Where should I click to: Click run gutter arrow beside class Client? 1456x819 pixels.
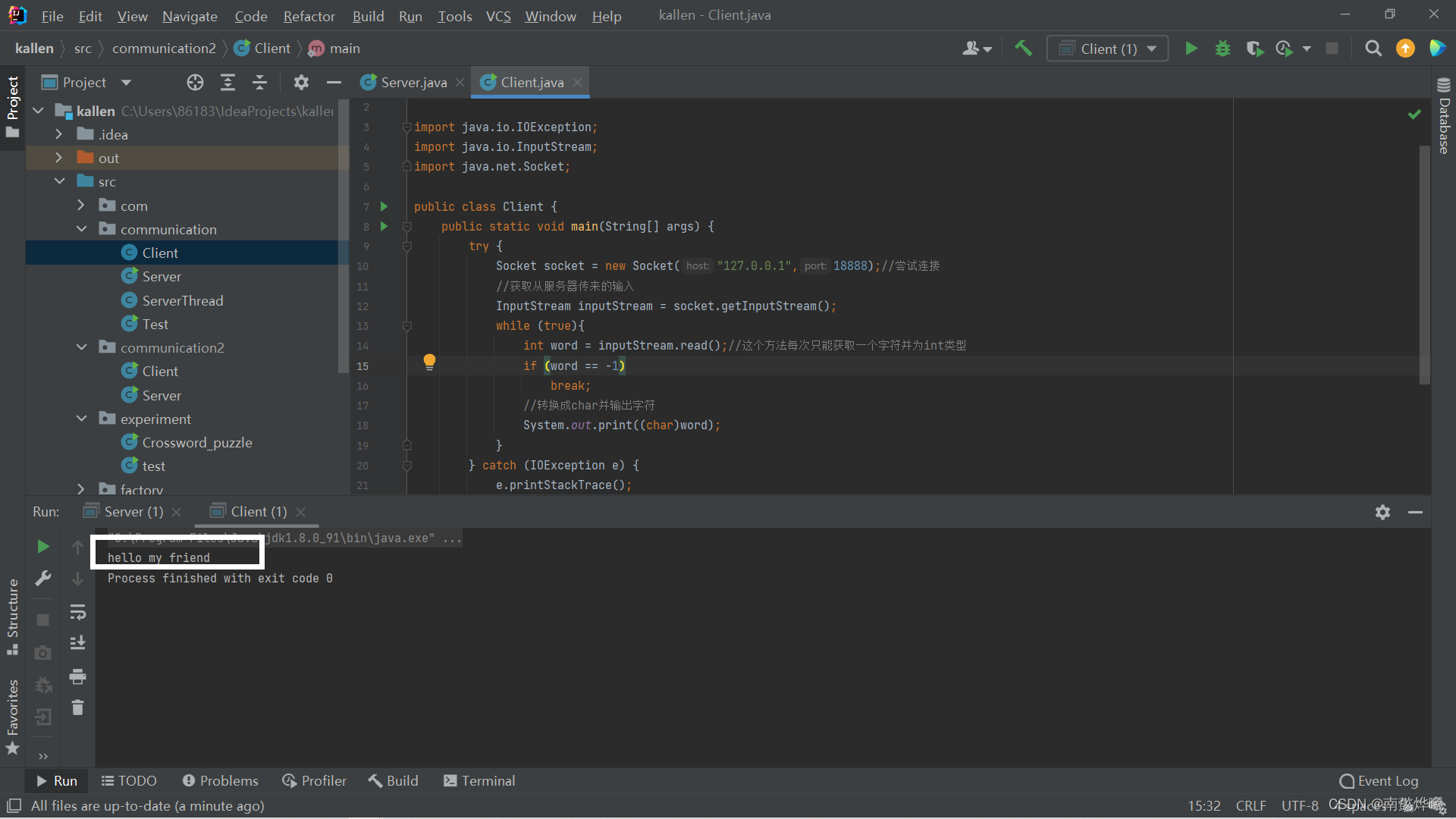(384, 206)
